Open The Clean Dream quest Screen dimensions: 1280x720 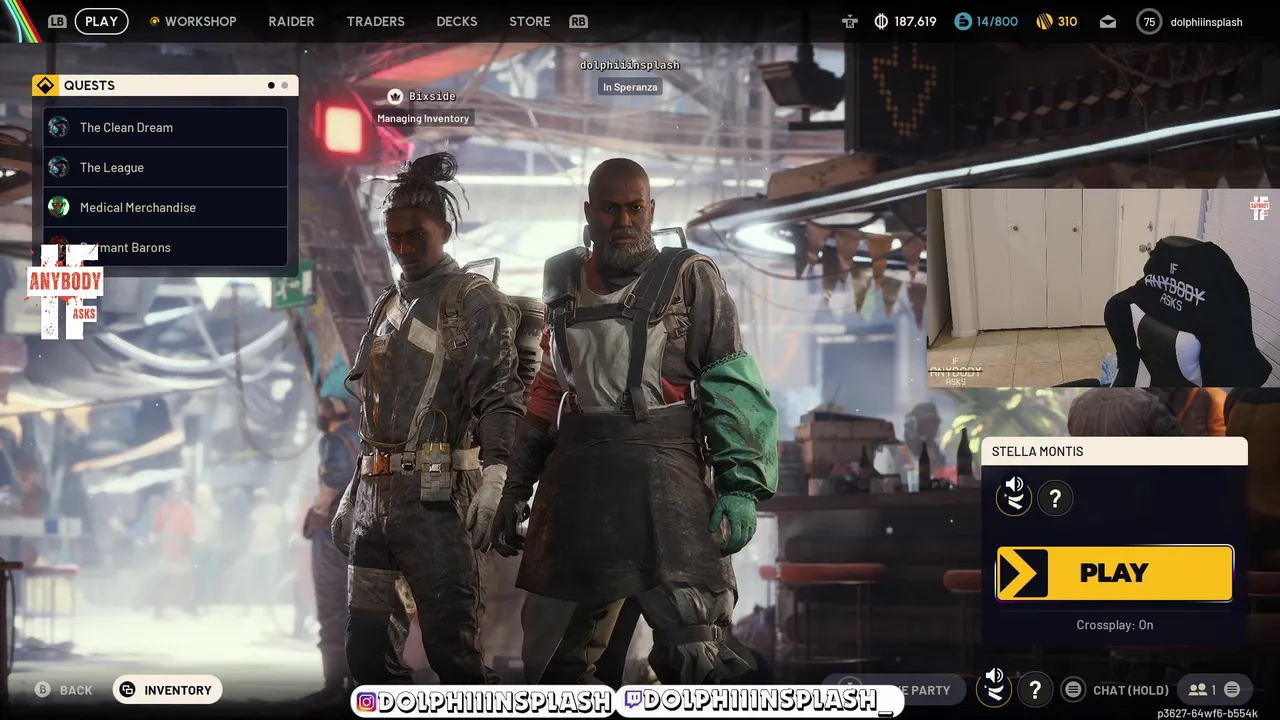[165, 127]
